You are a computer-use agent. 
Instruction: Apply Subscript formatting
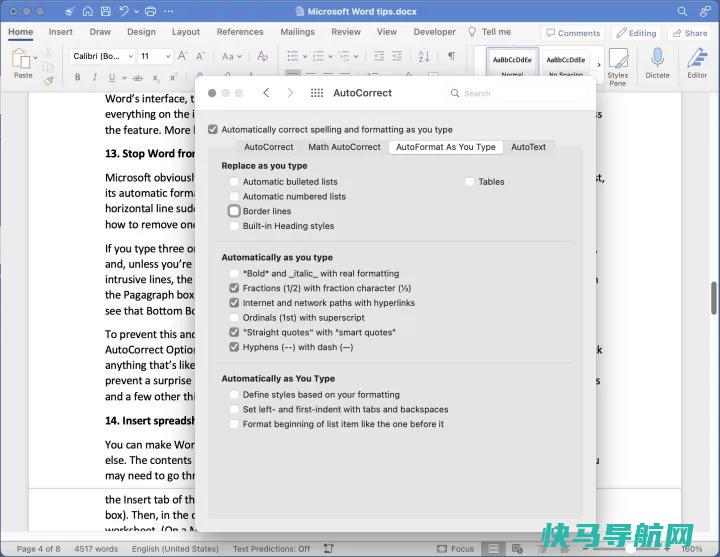(x=156, y=78)
